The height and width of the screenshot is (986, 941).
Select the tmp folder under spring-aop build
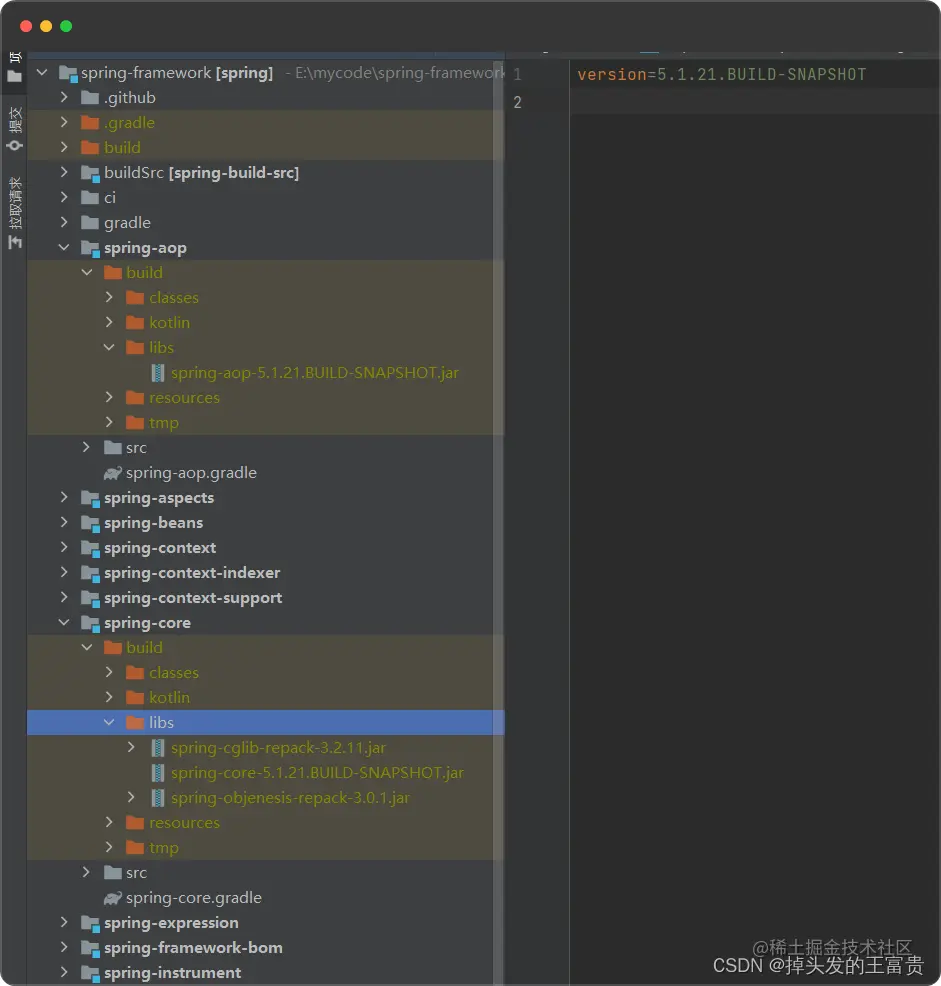(164, 423)
